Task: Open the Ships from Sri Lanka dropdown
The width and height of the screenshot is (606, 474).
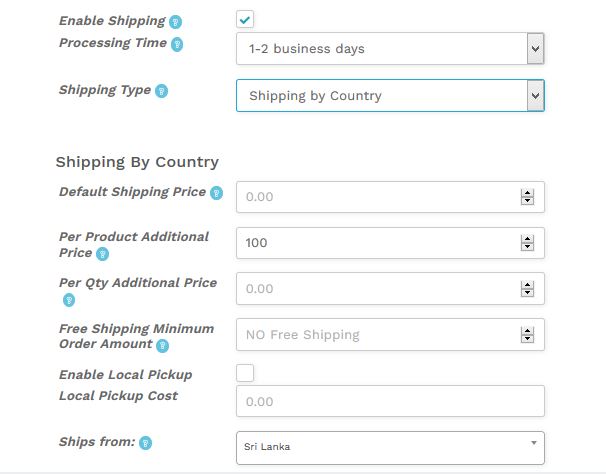Action: (390, 448)
